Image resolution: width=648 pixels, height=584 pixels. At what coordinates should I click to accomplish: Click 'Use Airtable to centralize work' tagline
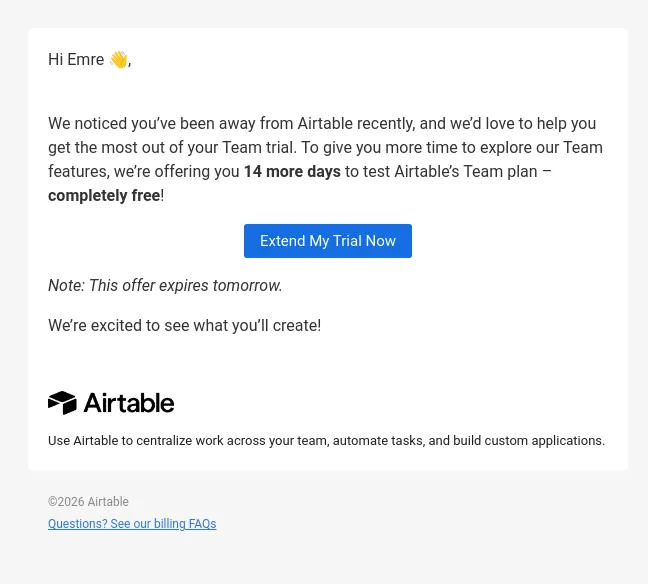coord(326,441)
